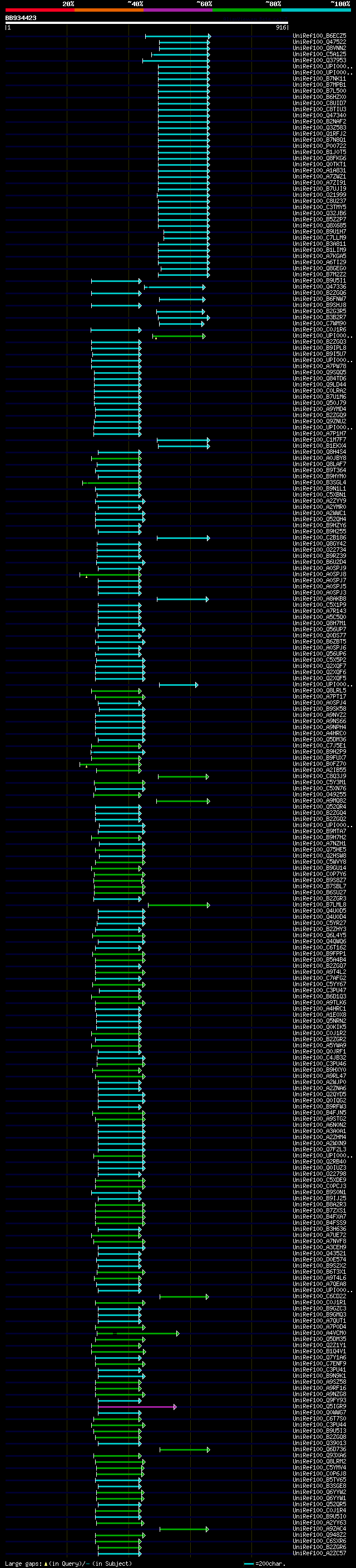Click the alignment bar for UniRef100_Q47336
Viewport: 356px width, 1568px height.
(175, 286)
